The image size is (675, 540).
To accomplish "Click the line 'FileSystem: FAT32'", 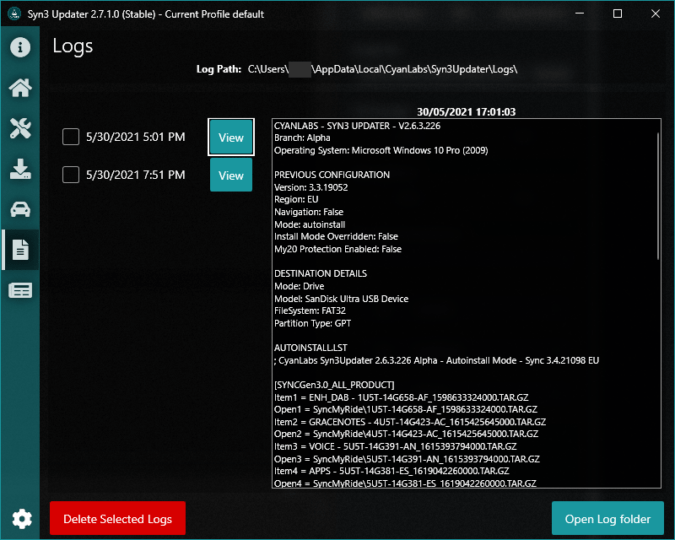I will 310,310.
